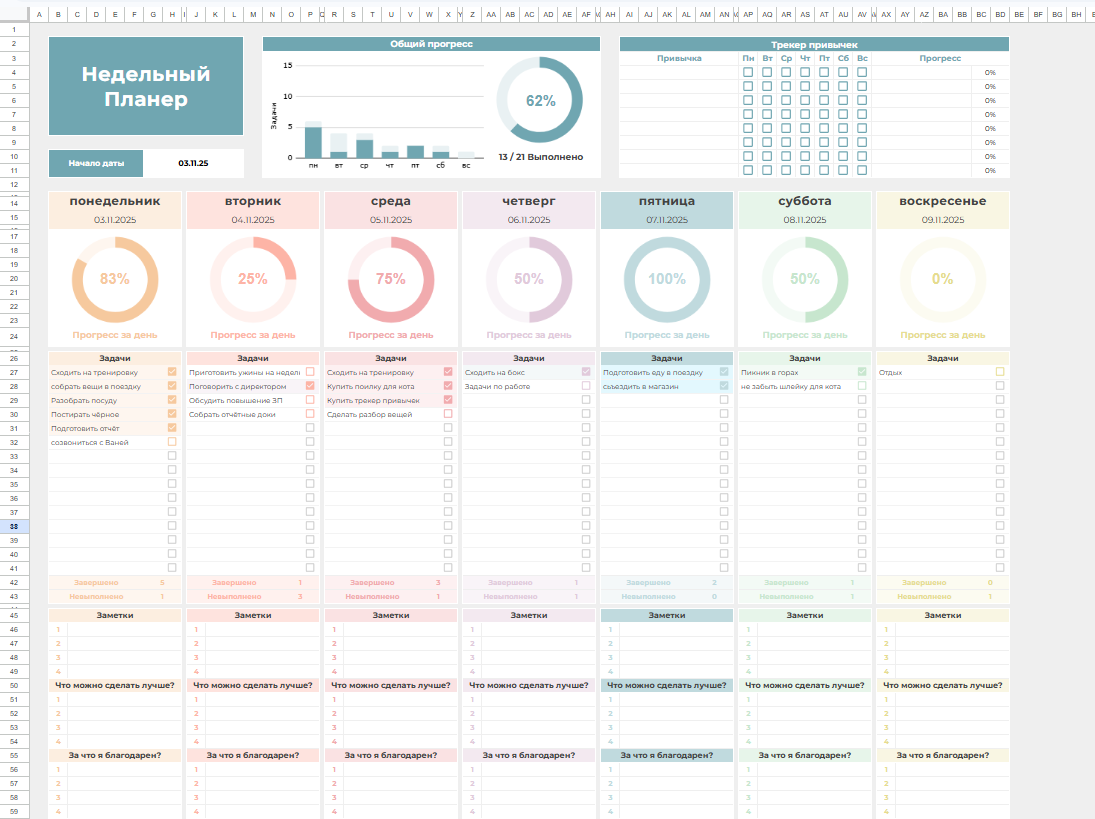Check off Monday's "Сходить на тренировку" task
This screenshot has height=819, width=1095.
pyautogui.click(x=172, y=372)
